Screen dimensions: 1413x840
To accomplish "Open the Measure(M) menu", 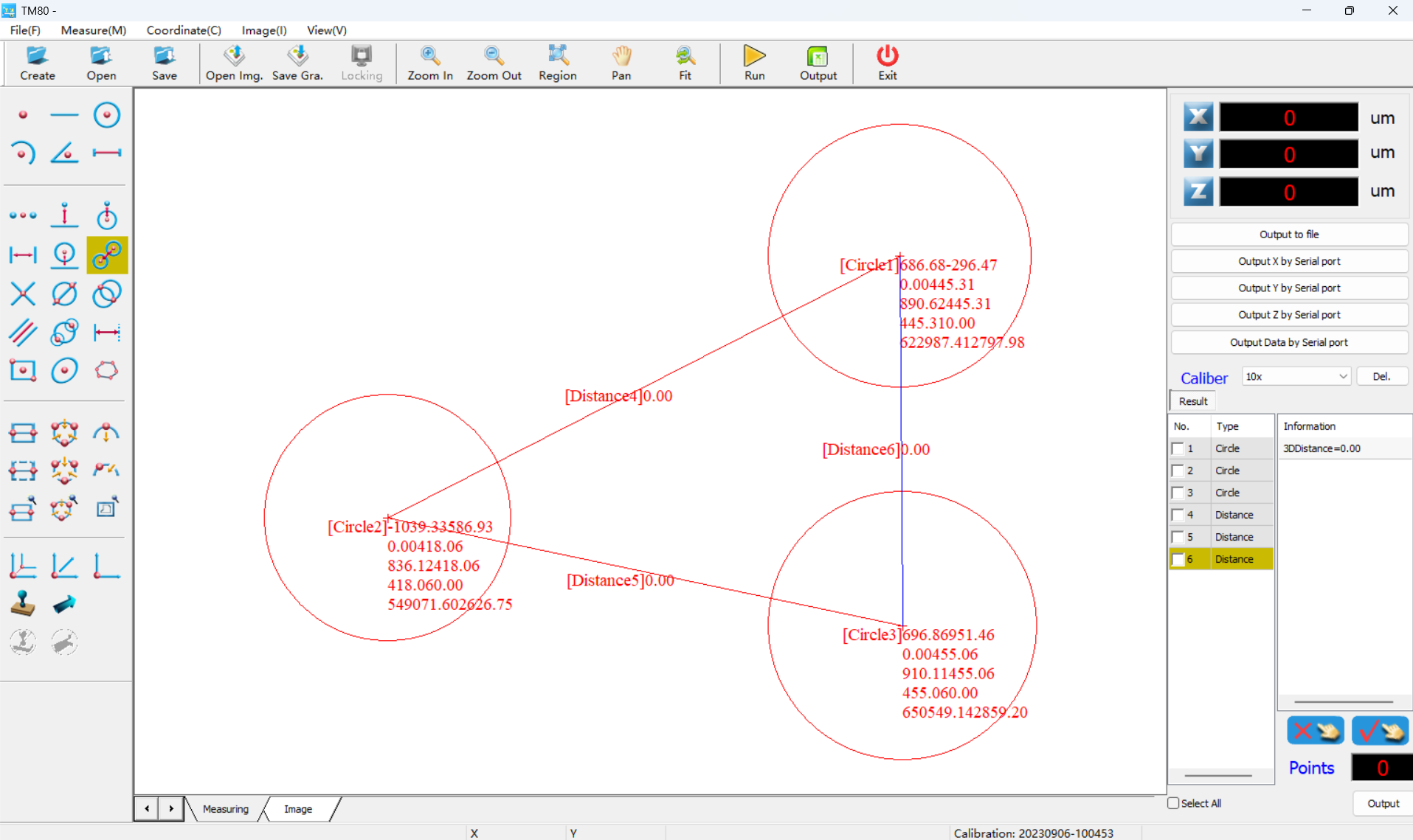I will [x=93, y=30].
